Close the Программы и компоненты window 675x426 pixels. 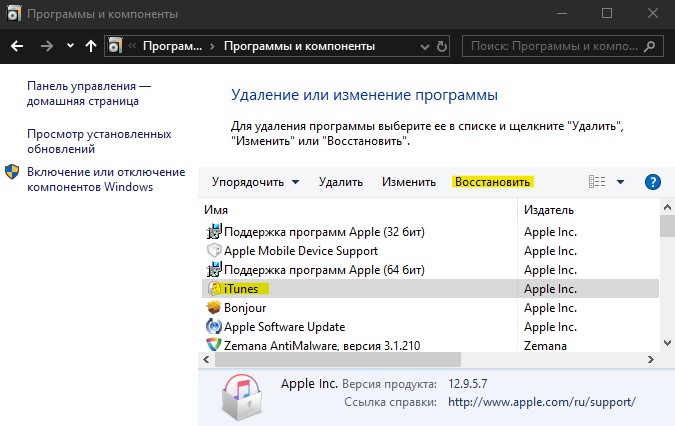tap(653, 14)
